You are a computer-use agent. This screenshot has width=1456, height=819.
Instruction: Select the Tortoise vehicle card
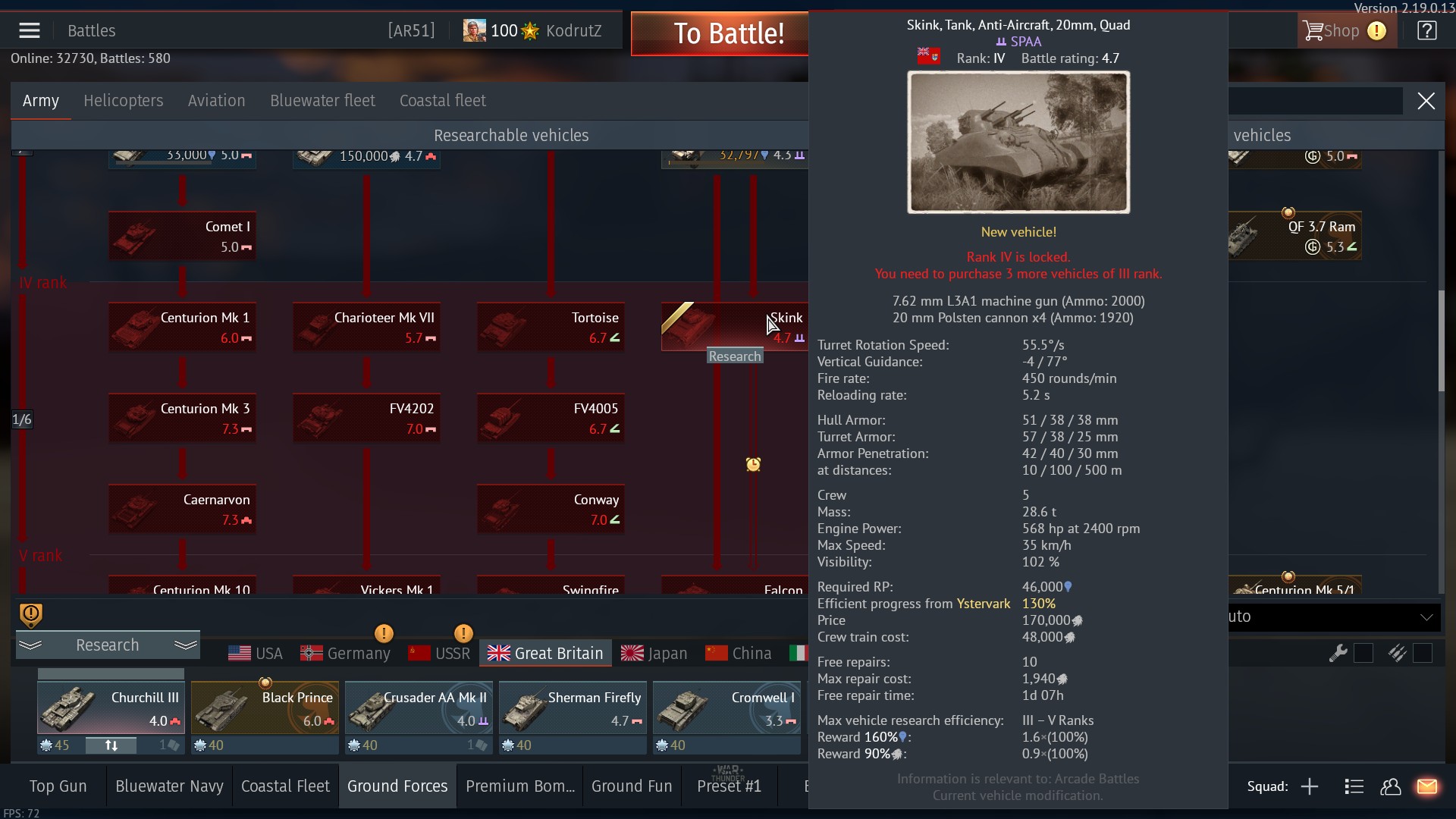[551, 327]
